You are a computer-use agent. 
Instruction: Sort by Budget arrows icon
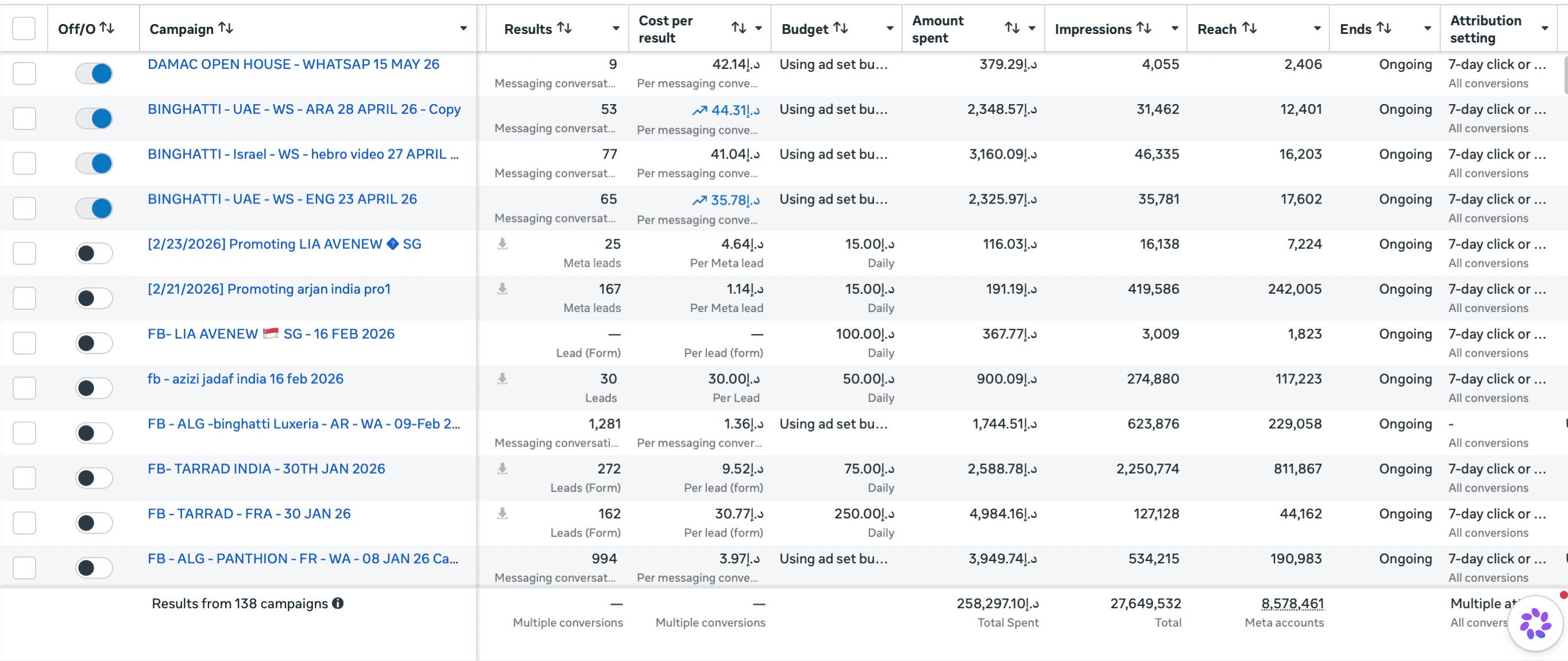coord(841,28)
